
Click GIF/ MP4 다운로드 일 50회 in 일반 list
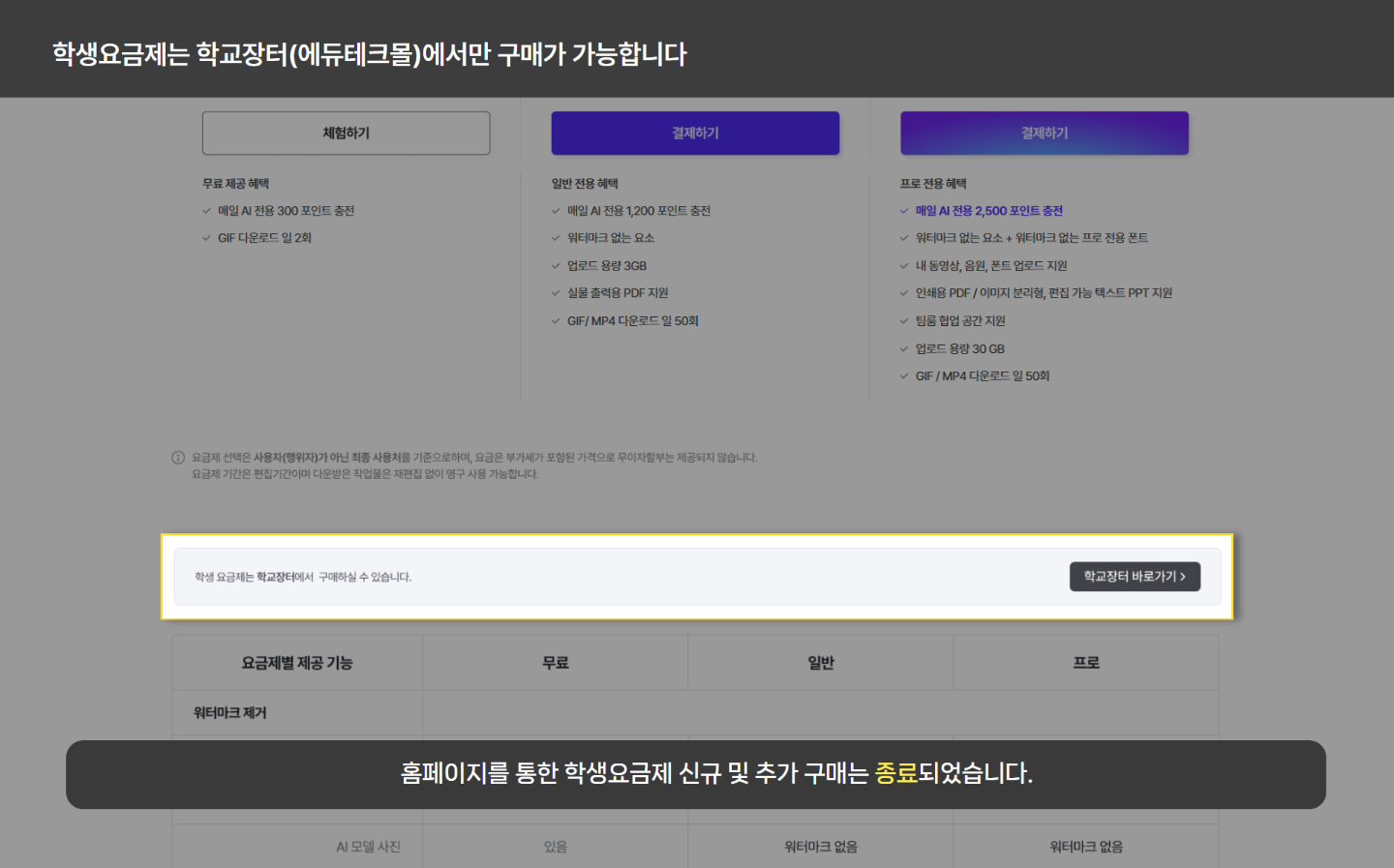point(633,321)
